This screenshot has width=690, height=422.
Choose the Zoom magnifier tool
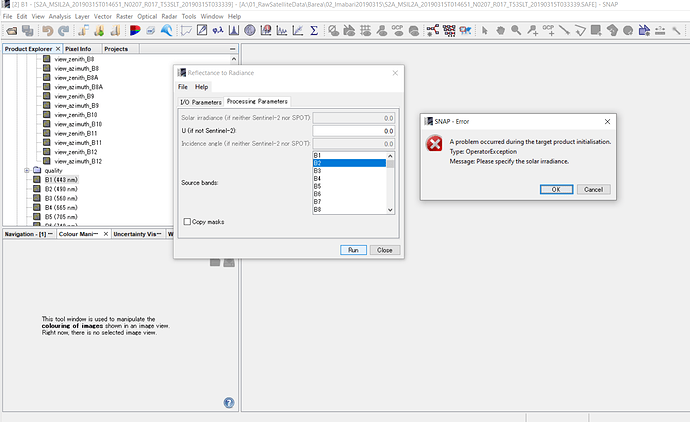(x=516, y=30)
